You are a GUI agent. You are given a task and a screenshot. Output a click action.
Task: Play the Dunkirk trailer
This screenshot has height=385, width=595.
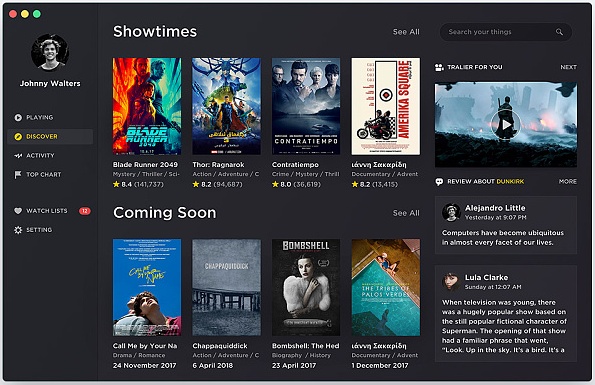pos(506,124)
